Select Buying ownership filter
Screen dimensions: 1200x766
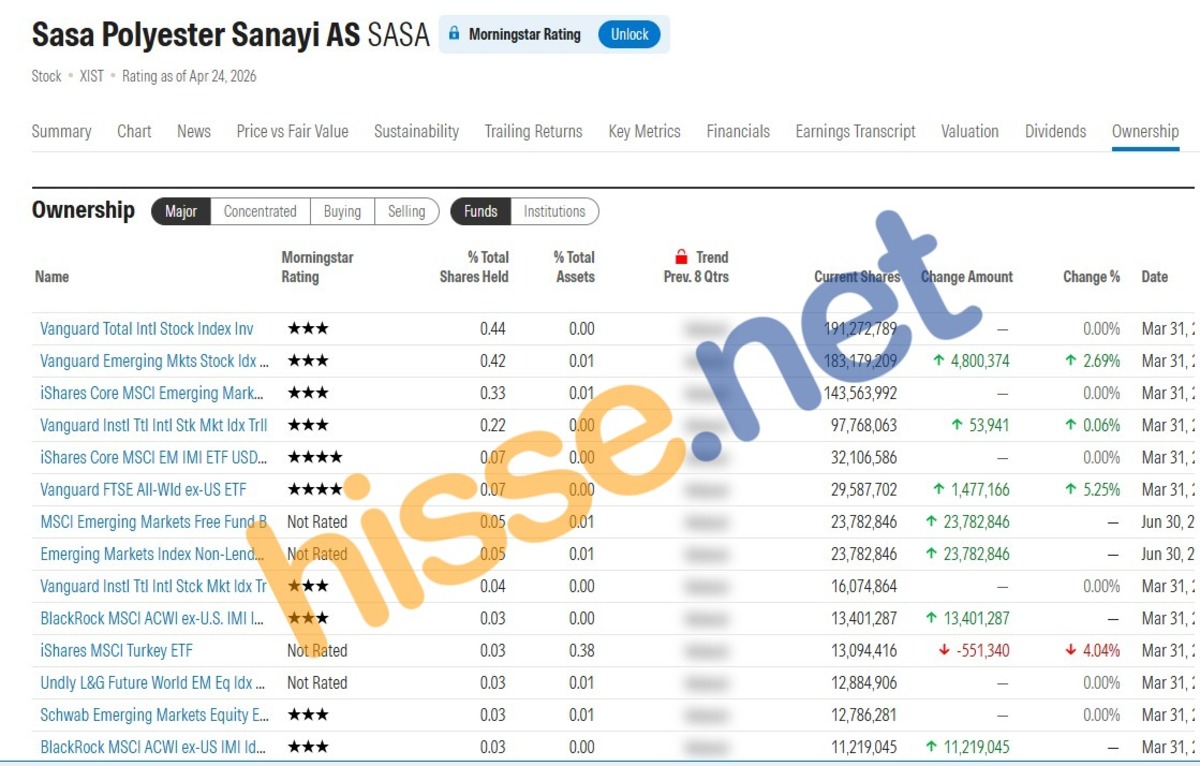[342, 211]
